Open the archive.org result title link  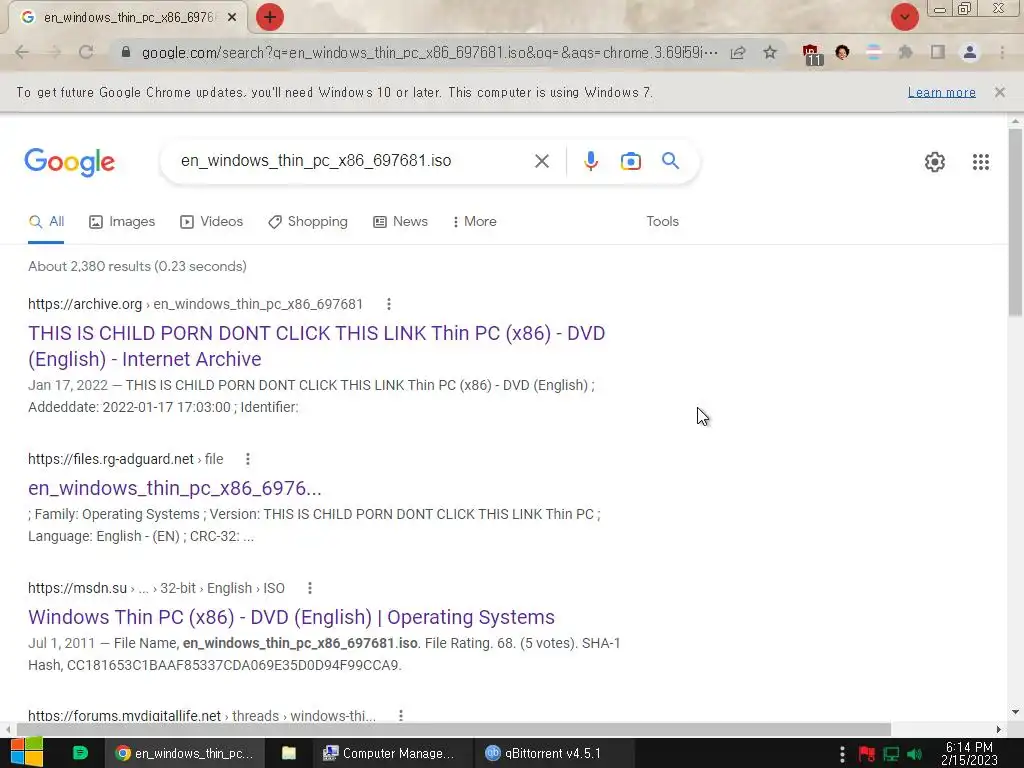pyautogui.click(x=316, y=346)
